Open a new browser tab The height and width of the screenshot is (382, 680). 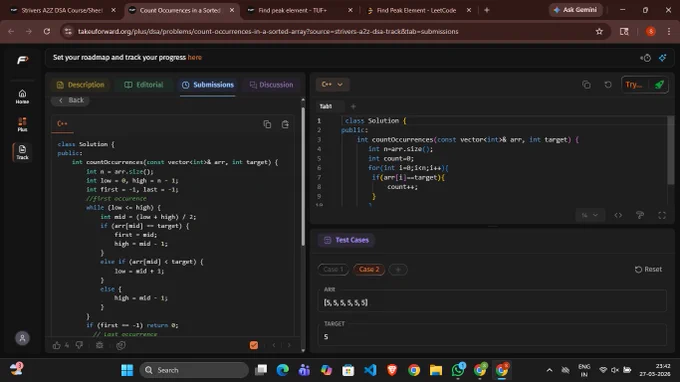(487, 10)
